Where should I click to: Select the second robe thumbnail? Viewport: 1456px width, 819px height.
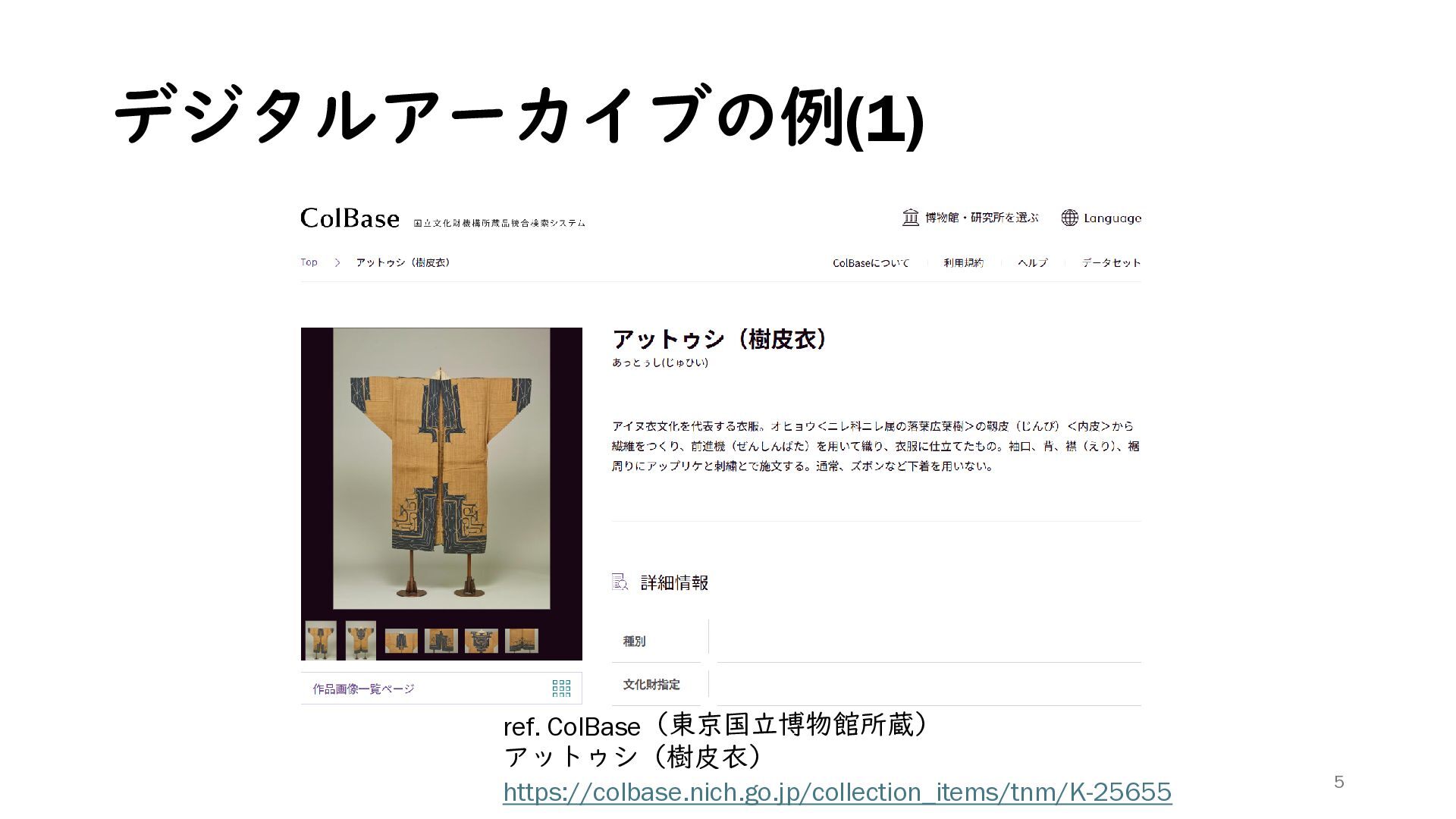pyautogui.click(x=361, y=641)
